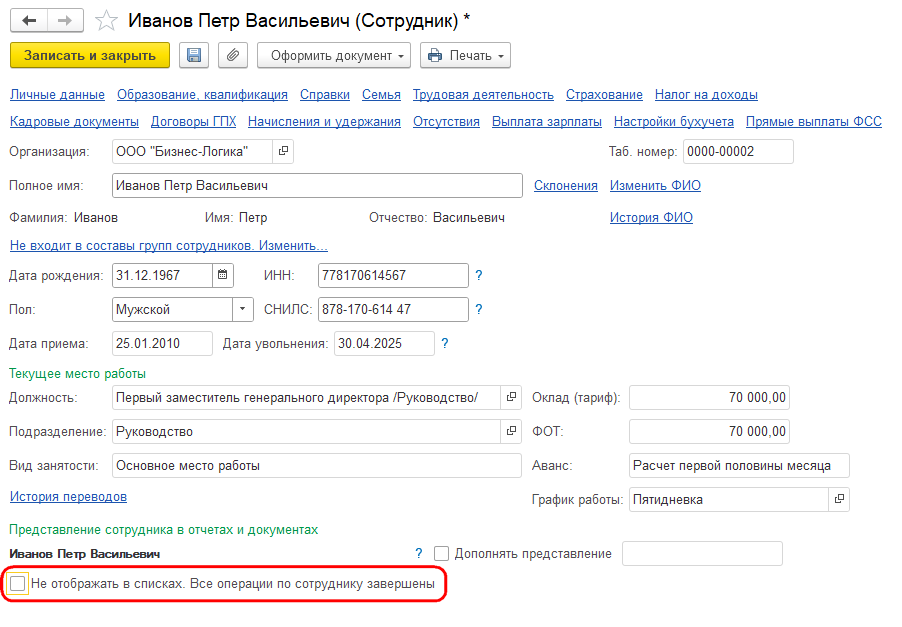Open organization ООО Бизнес-Логика record icon
This screenshot has height=627, width=902.
coord(283,151)
